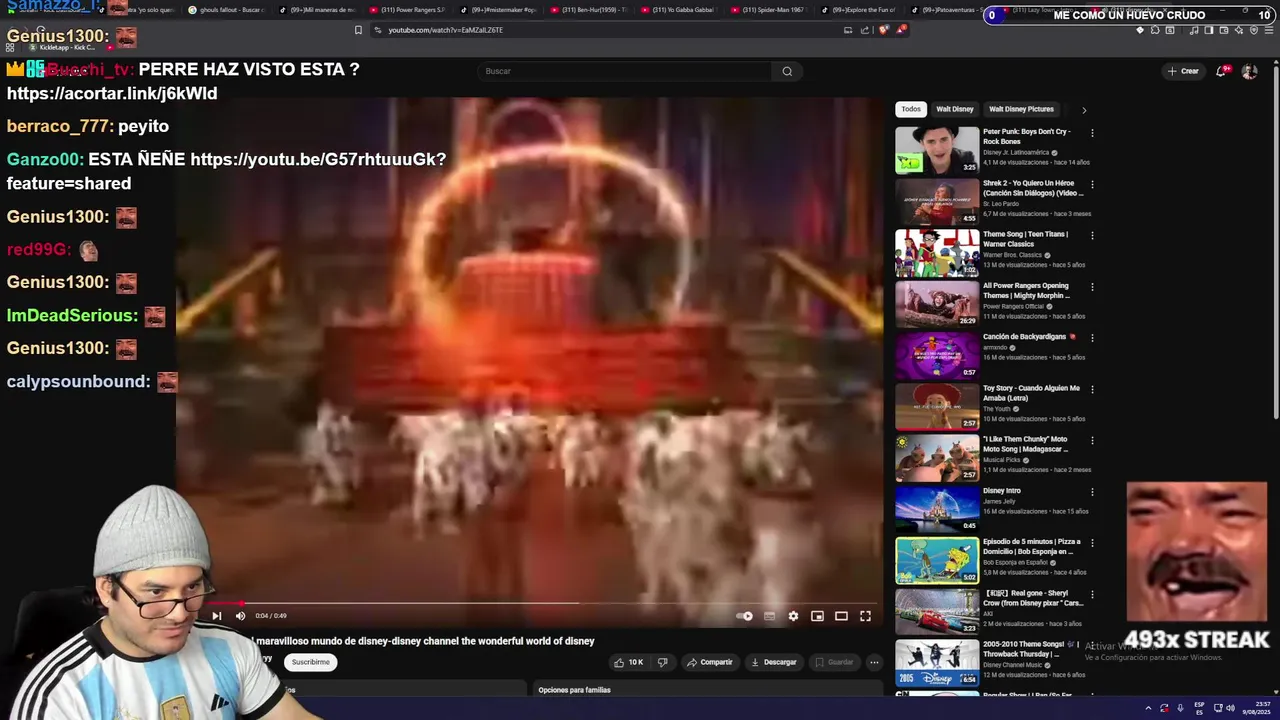Enter fullscreen on the video player

point(865,616)
